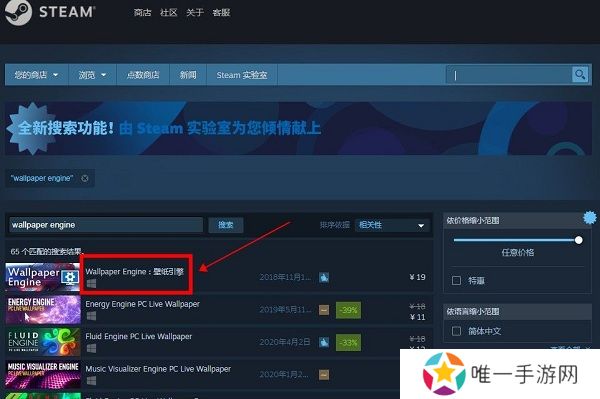This screenshot has height=399, width=600.
Task: Open the 关于 top menu
Action: (195, 13)
